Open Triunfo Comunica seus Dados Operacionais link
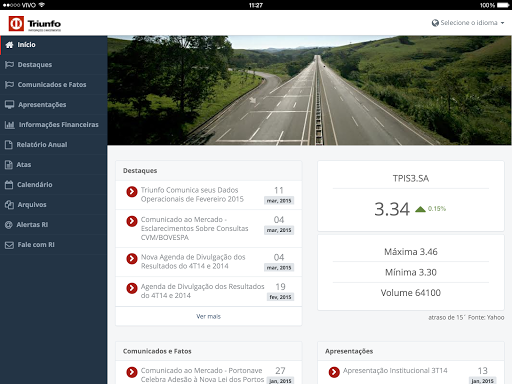Screen dimensions: 512x384 [x=192, y=194]
